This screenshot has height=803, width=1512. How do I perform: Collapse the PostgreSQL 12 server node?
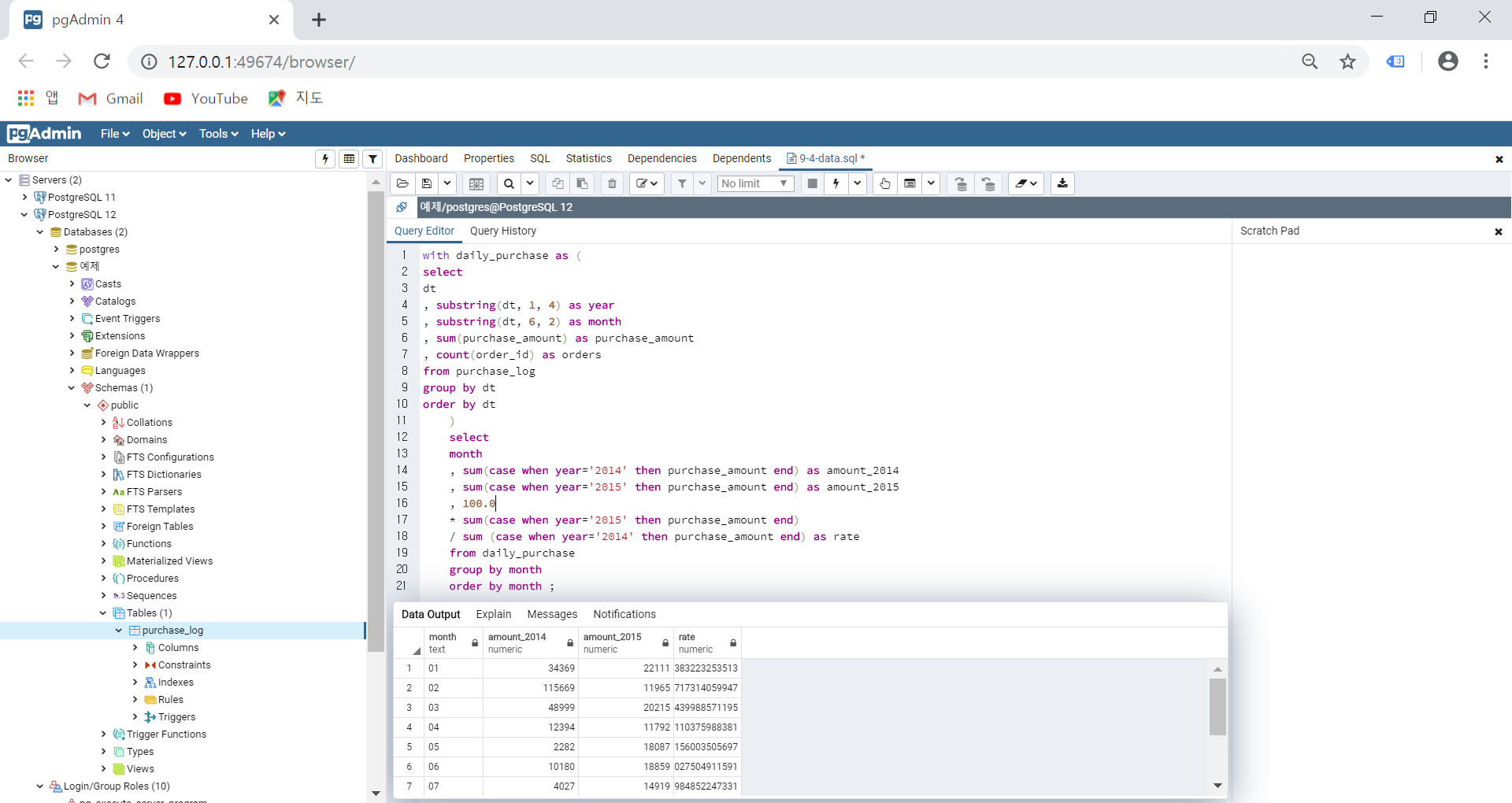click(x=25, y=215)
